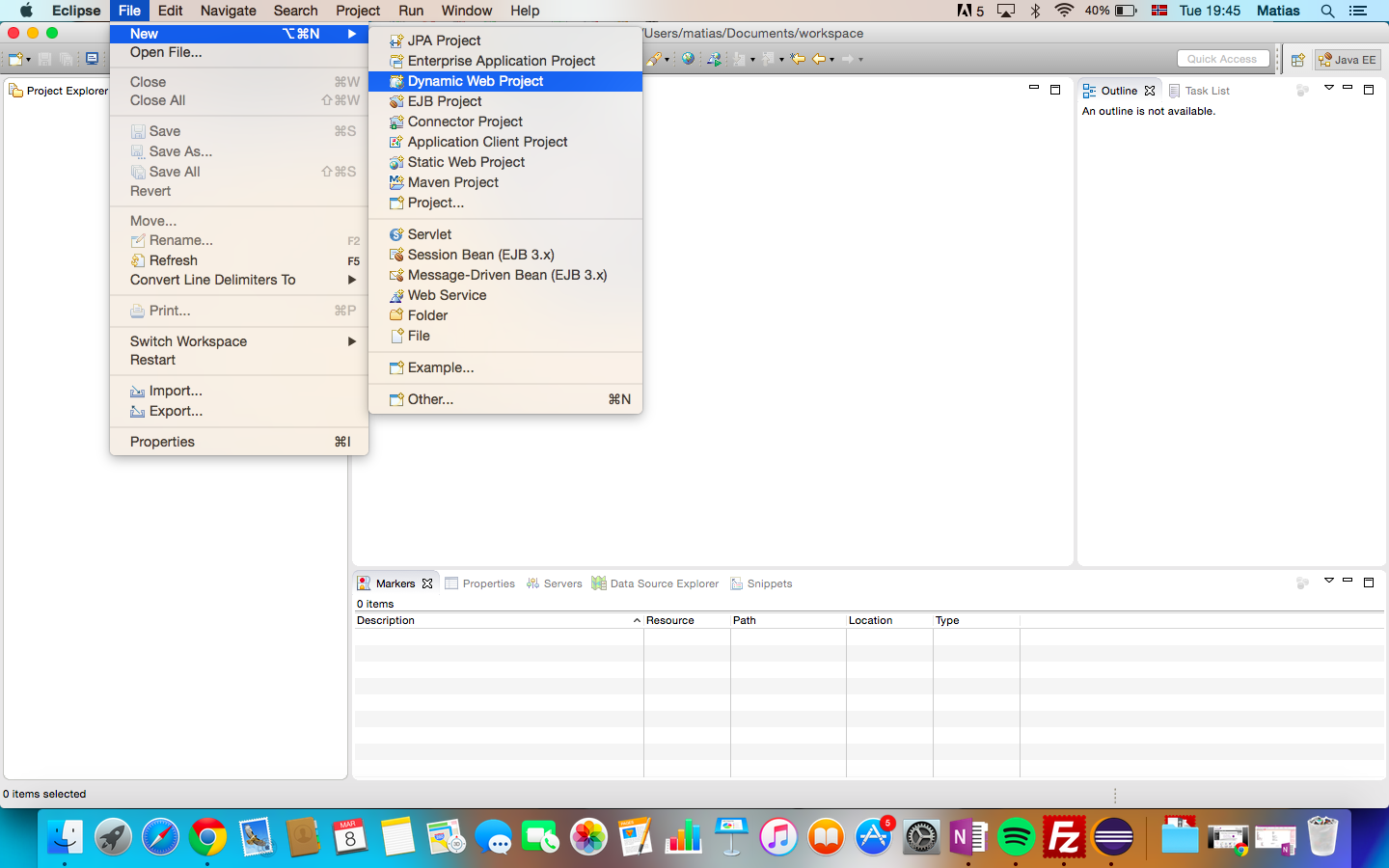Screen dimensions: 1389x868
Task: Minimize the editor area
Action: [x=1034, y=88]
